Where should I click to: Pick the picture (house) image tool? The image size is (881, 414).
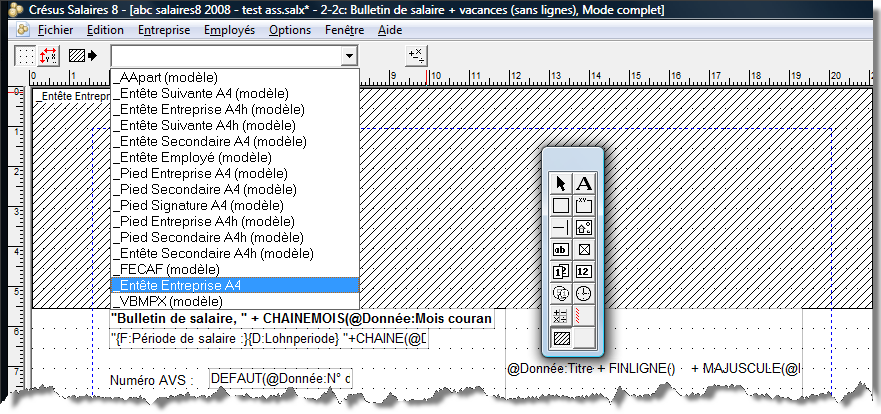(x=584, y=228)
